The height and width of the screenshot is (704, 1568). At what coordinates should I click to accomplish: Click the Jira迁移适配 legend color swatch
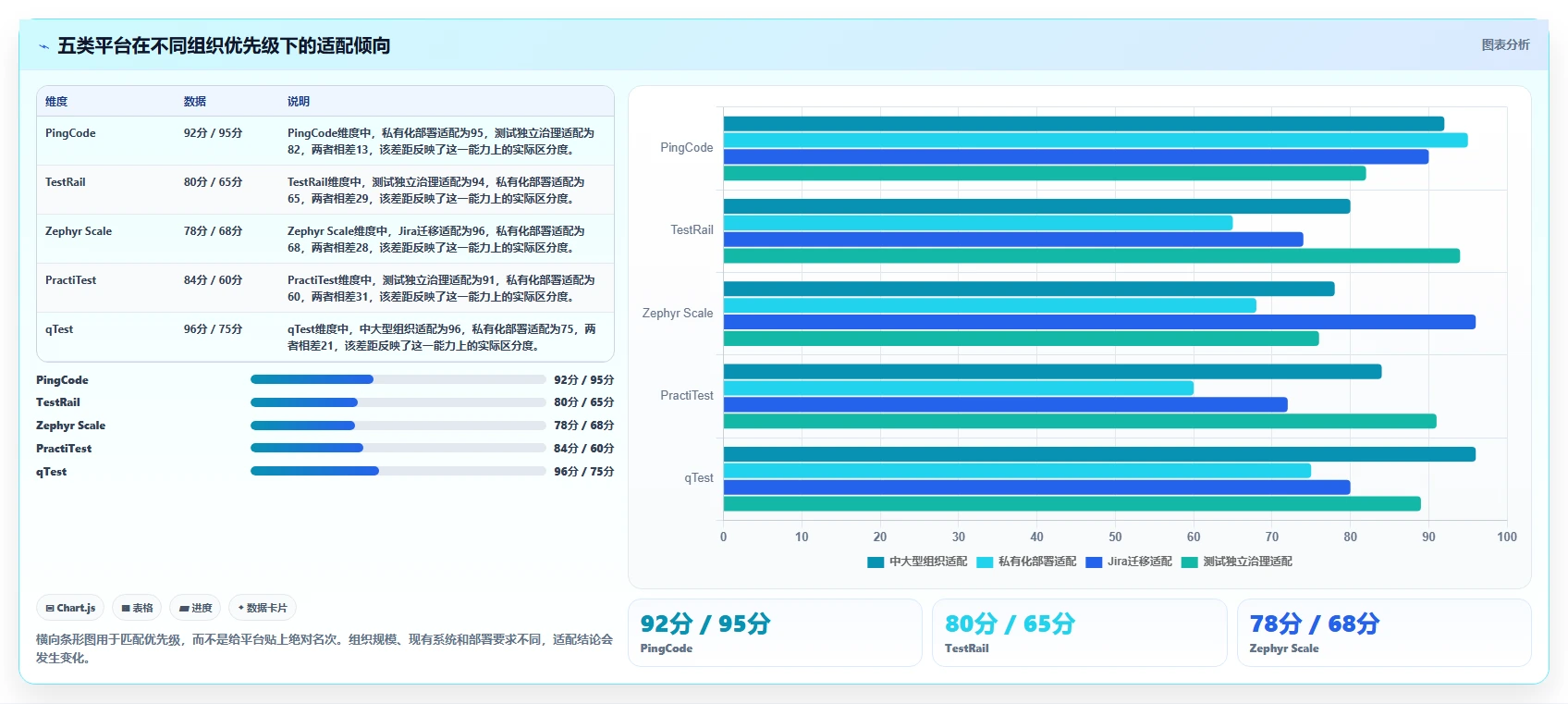tap(1094, 562)
